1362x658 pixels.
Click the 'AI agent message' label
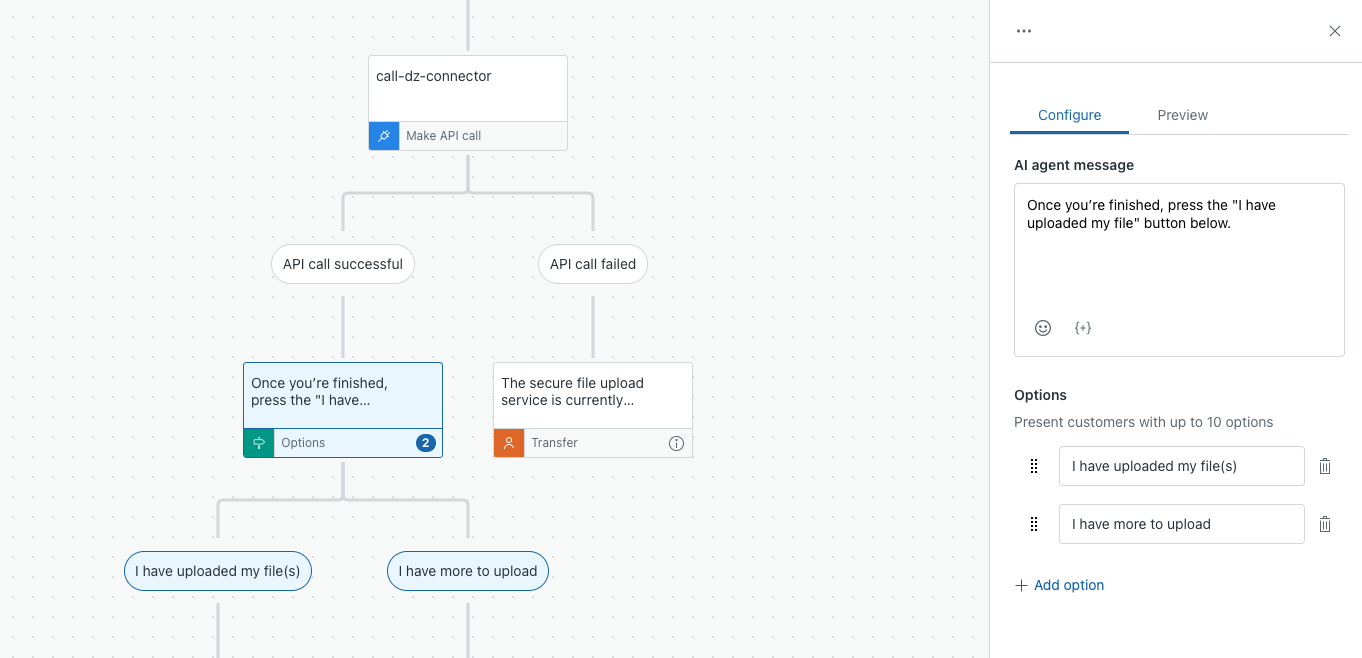1074,165
